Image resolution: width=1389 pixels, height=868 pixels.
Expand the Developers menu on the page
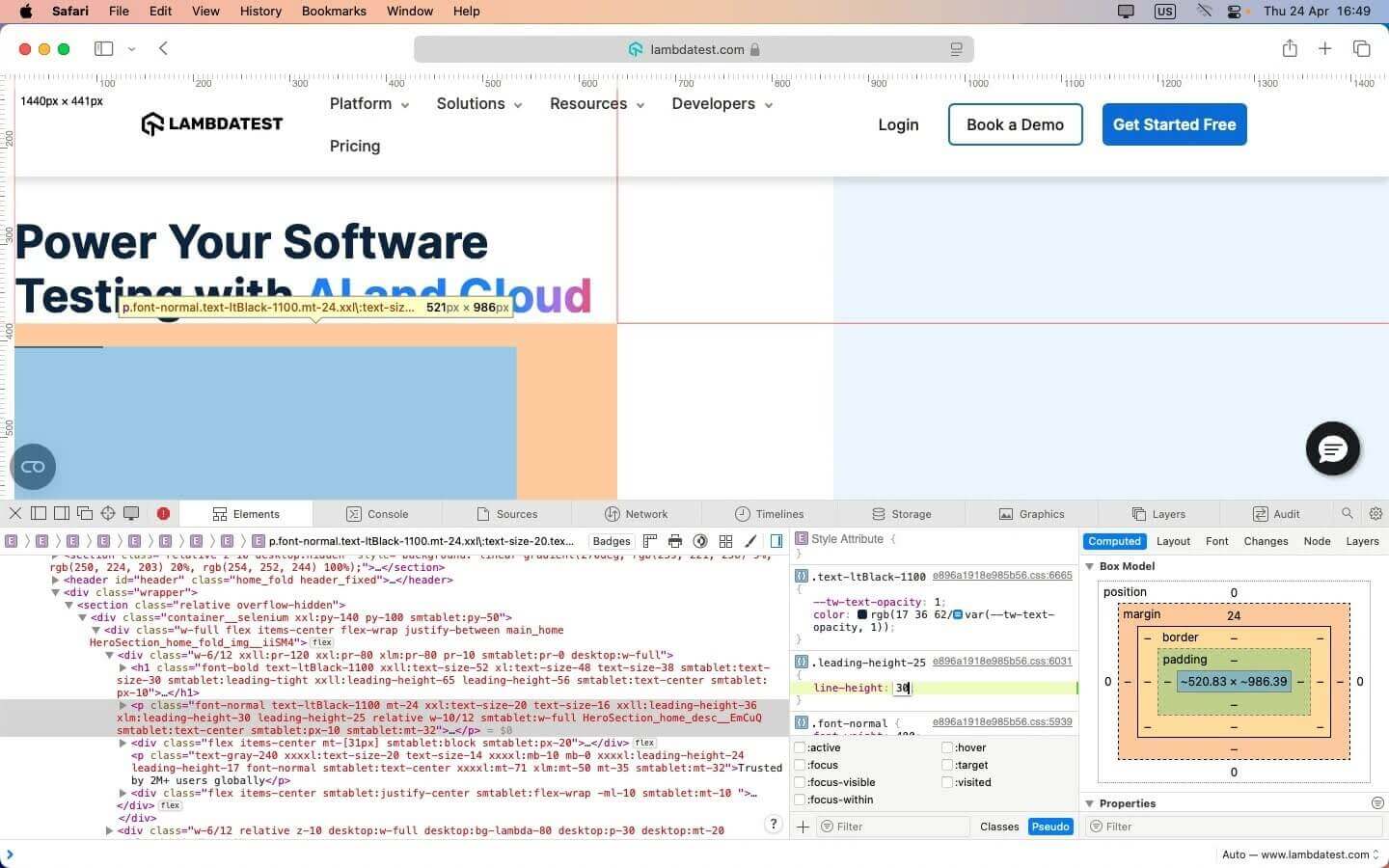tap(722, 104)
